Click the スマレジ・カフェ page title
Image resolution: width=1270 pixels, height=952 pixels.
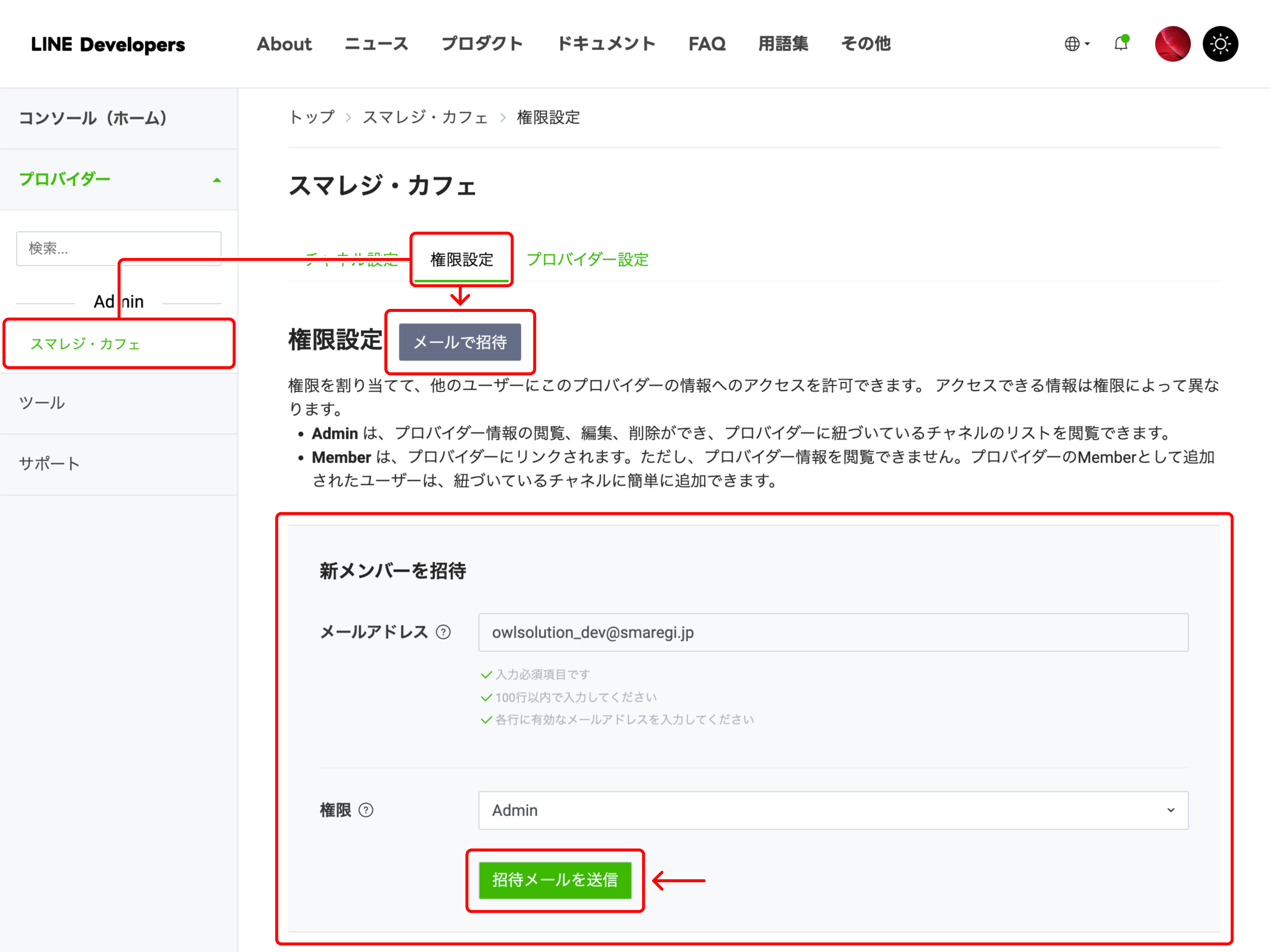coord(382,186)
